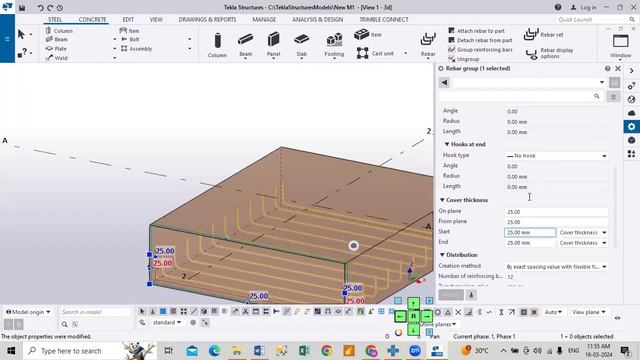The image size is (640, 360).
Task: Click the Save icon in title bar
Action: (x=22, y=7)
